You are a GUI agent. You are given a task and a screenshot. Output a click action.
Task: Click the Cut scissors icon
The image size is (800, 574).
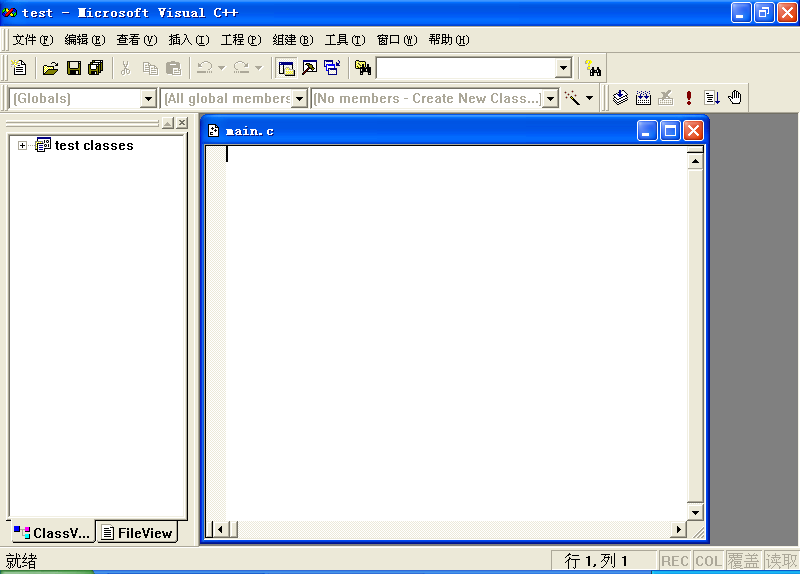coord(126,68)
